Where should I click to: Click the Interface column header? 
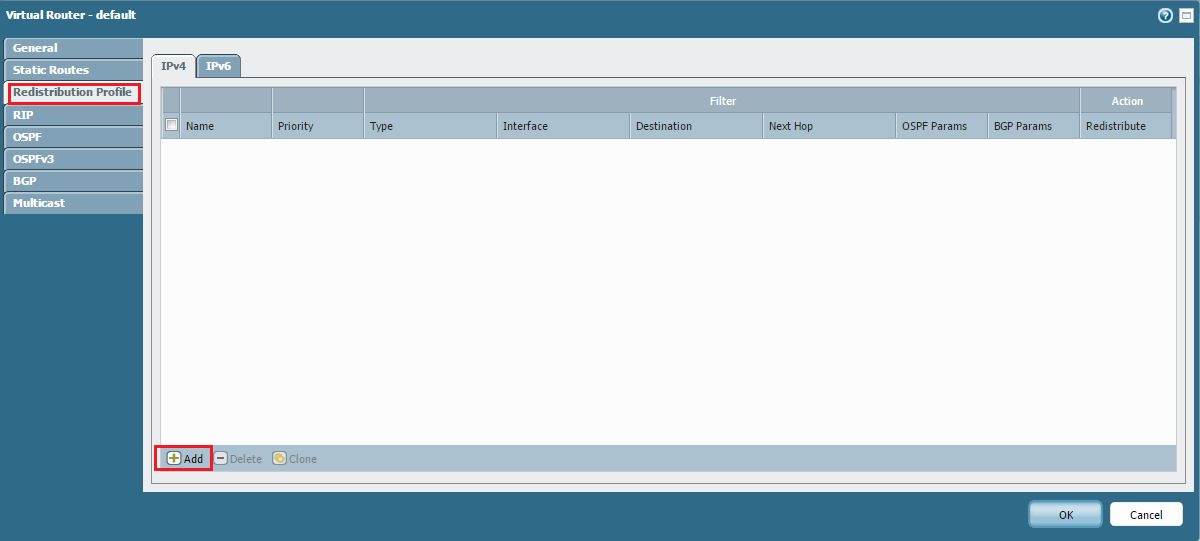(563, 126)
